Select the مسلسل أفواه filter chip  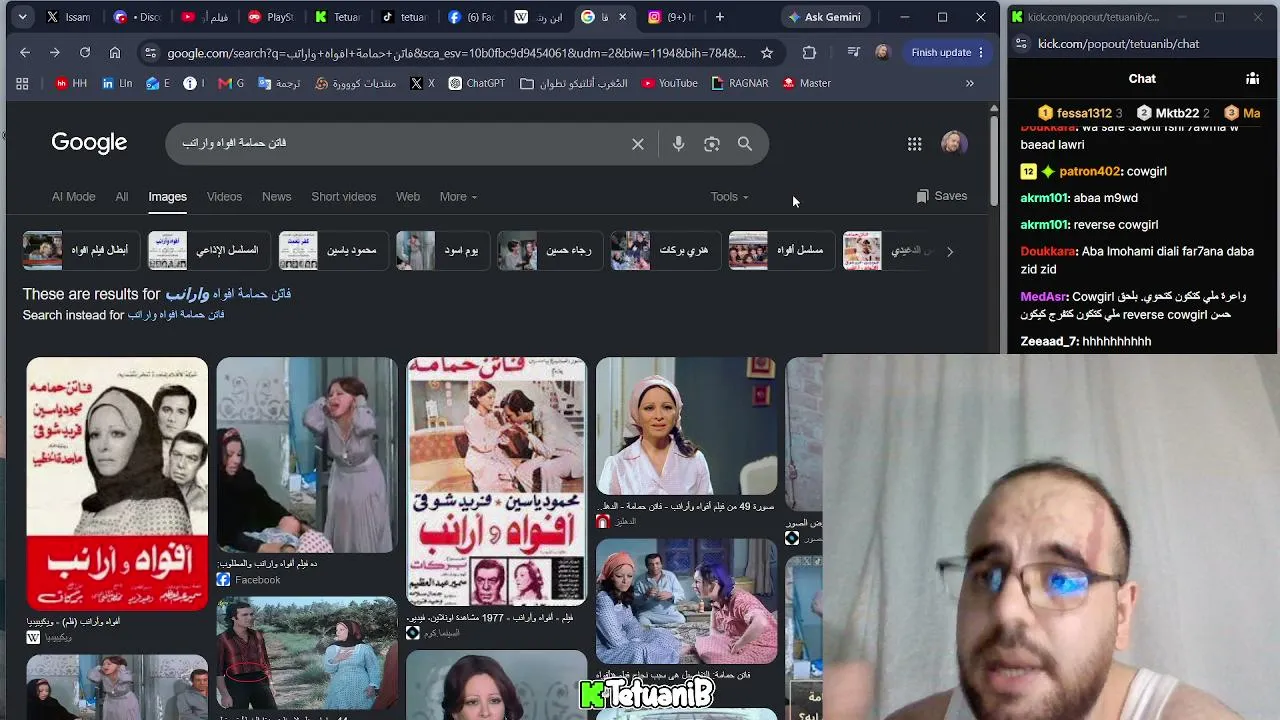tap(781, 251)
